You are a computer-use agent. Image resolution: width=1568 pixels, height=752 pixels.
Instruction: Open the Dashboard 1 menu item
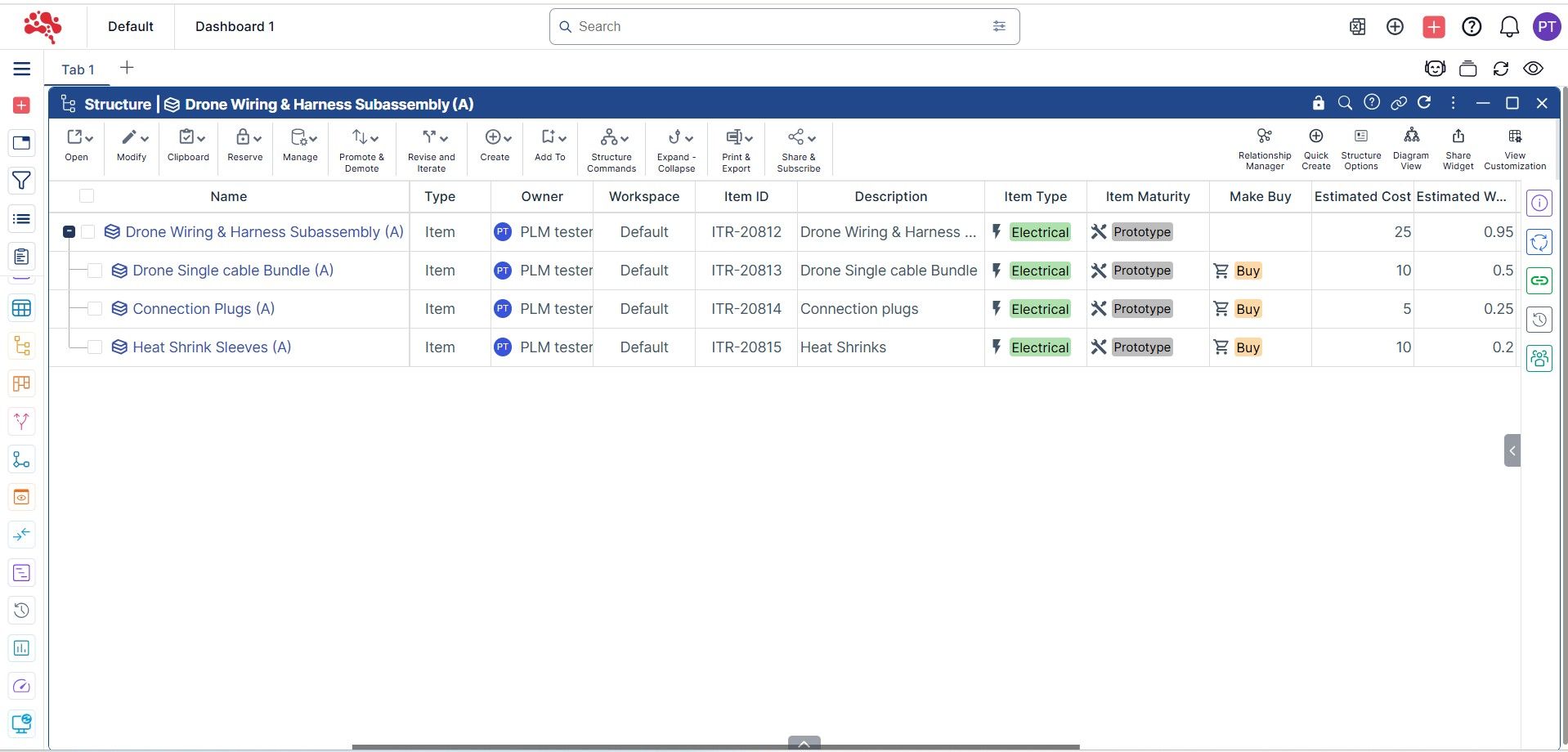pyautogui.click(x=235, y=26)
